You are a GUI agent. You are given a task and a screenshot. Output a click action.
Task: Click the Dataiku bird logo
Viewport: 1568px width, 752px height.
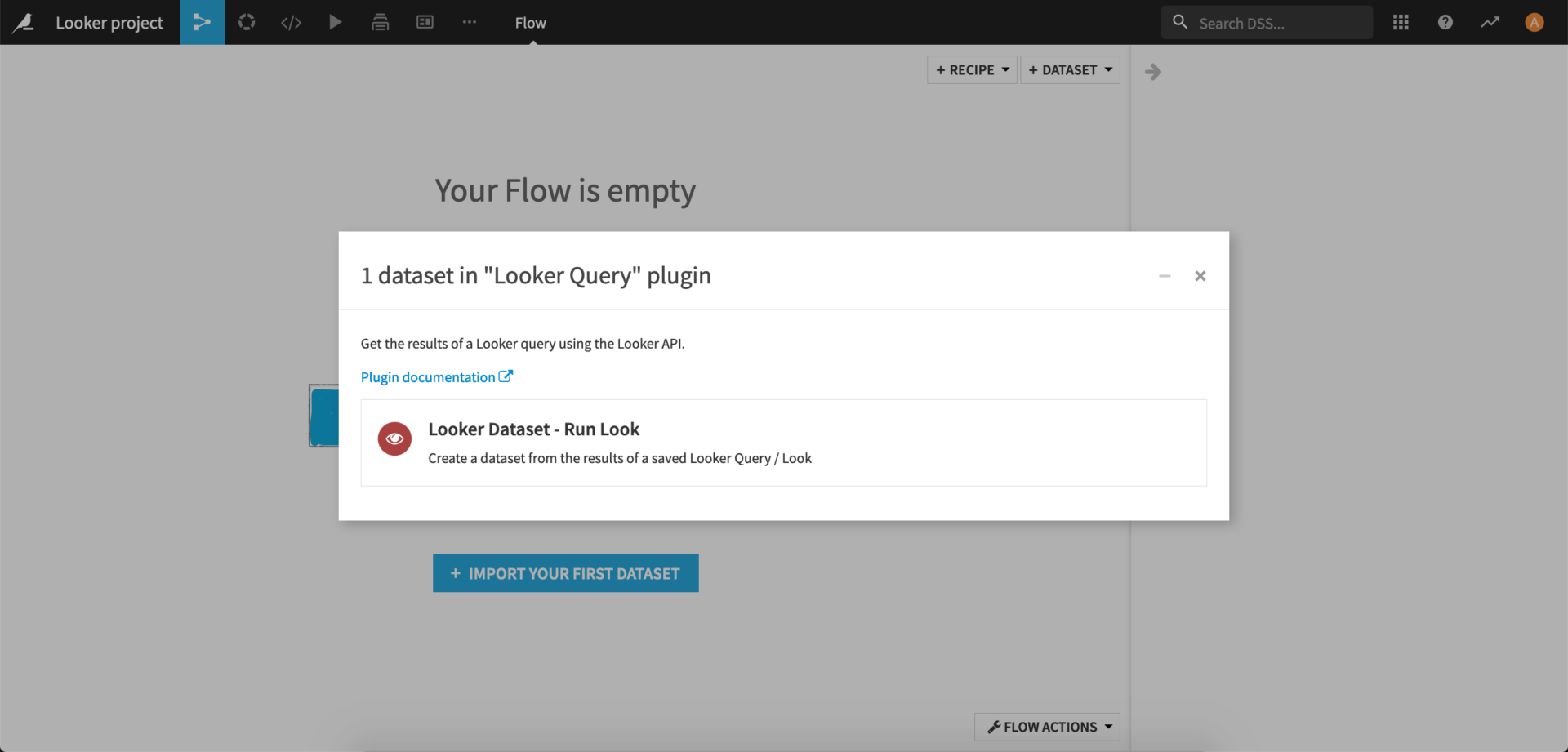pyautogui.click(x=24, y=22)
